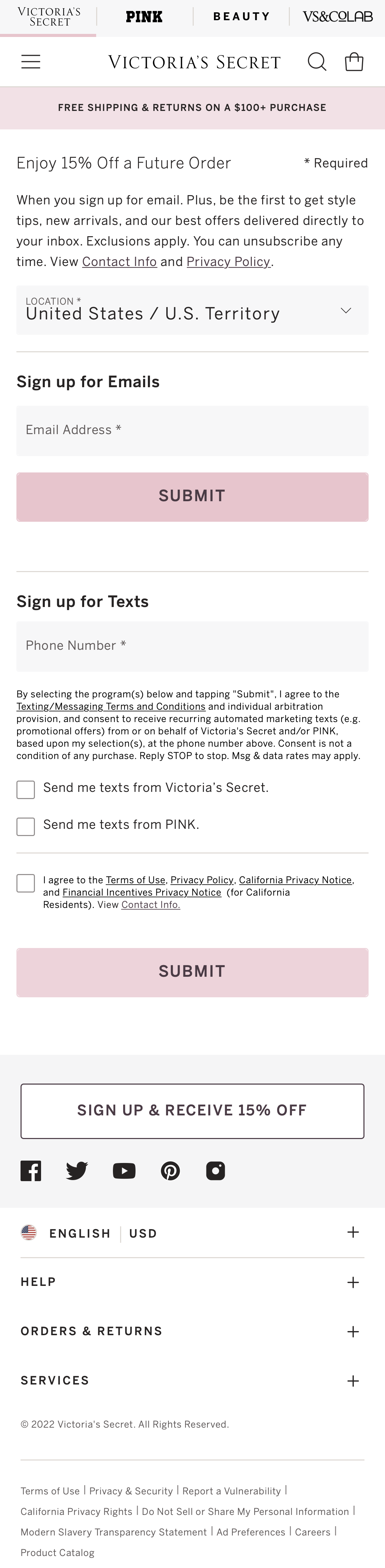This screenshot has height=1568, width=385.
Task: Click the Instagram icon
Action: [216, 1170]
